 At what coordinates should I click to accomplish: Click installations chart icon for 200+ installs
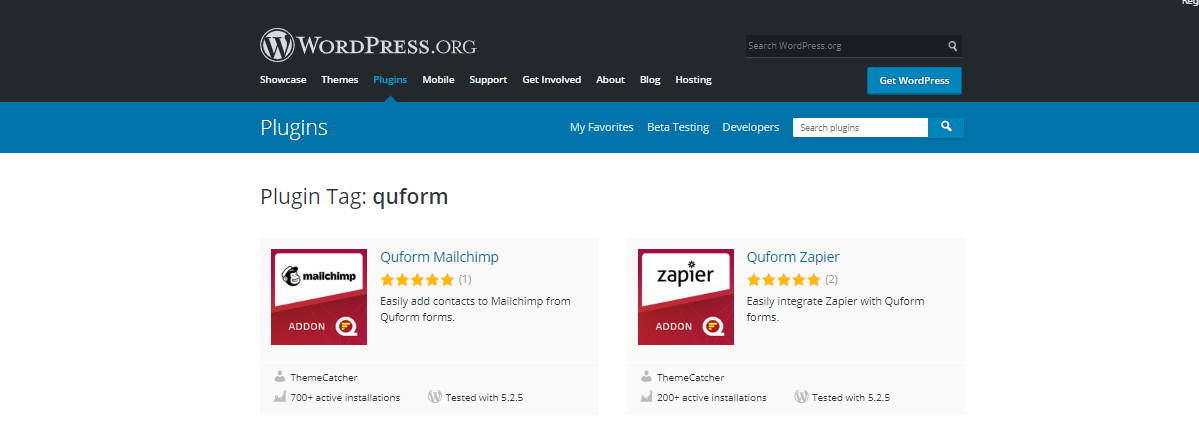click(647, 397)
